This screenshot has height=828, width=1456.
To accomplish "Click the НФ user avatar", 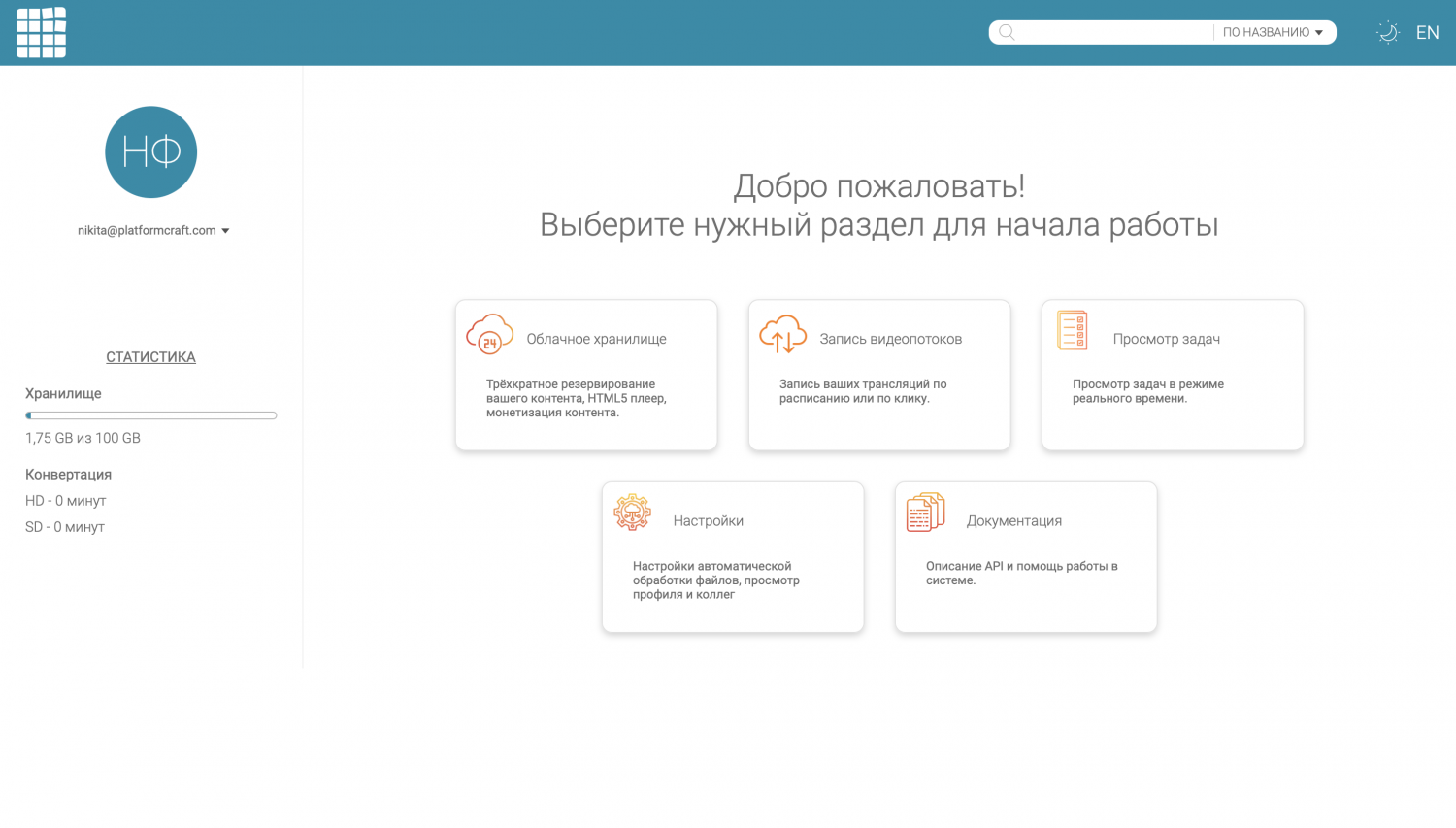I will [x=150, y=152].
